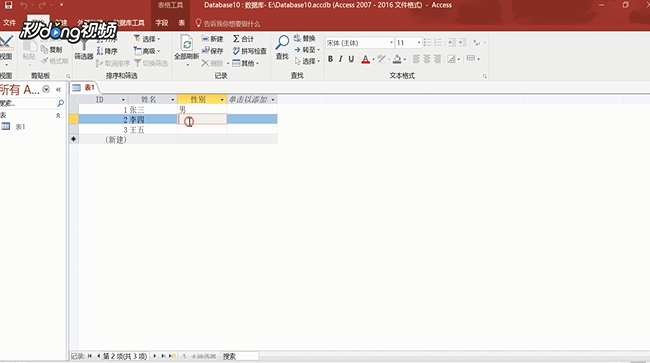Click the navigation pane search field
The height and width of the screenshot is (363, 650).
point(28,103)
